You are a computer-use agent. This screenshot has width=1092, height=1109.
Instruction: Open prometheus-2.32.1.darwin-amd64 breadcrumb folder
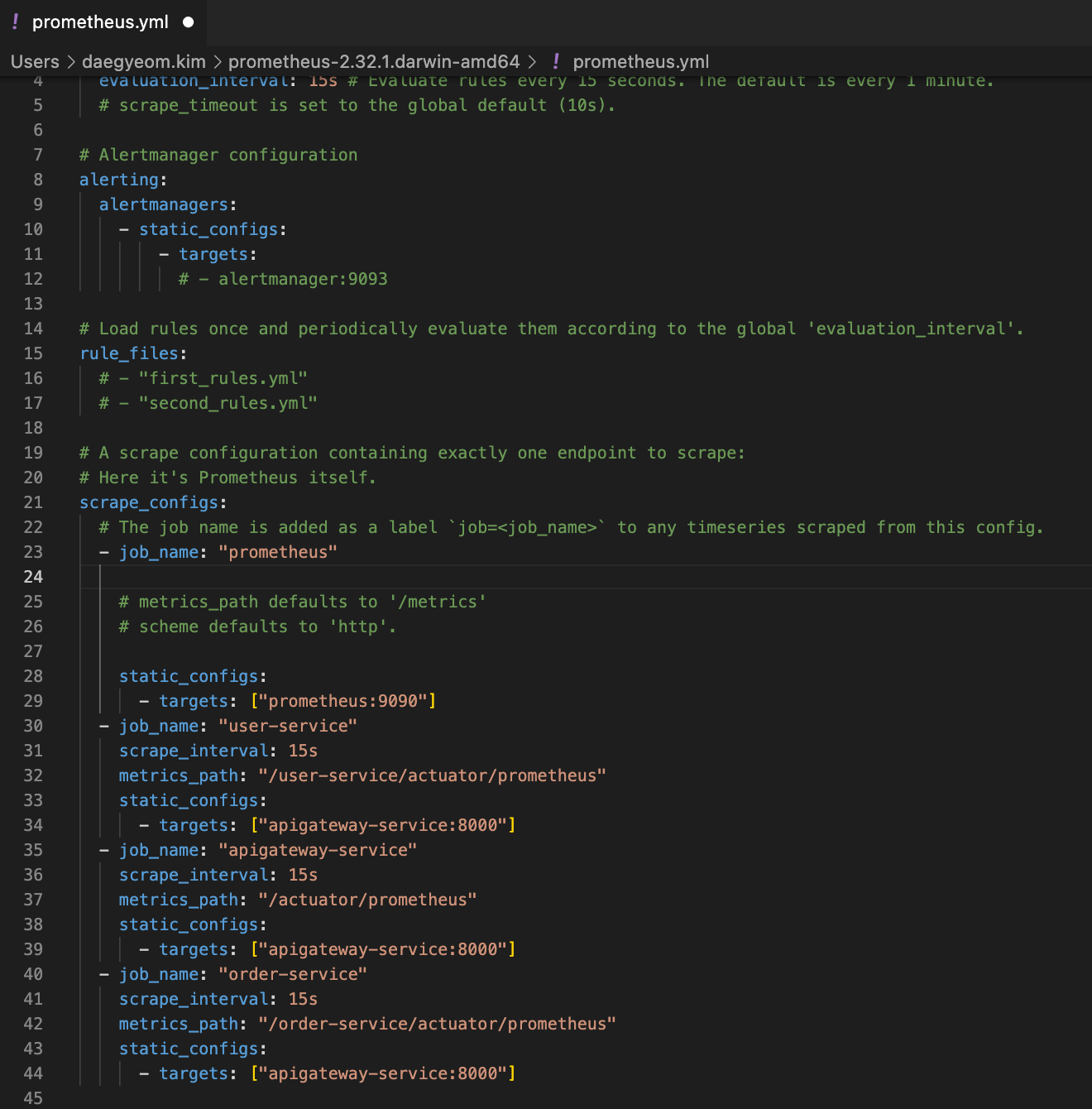[374, 62]
